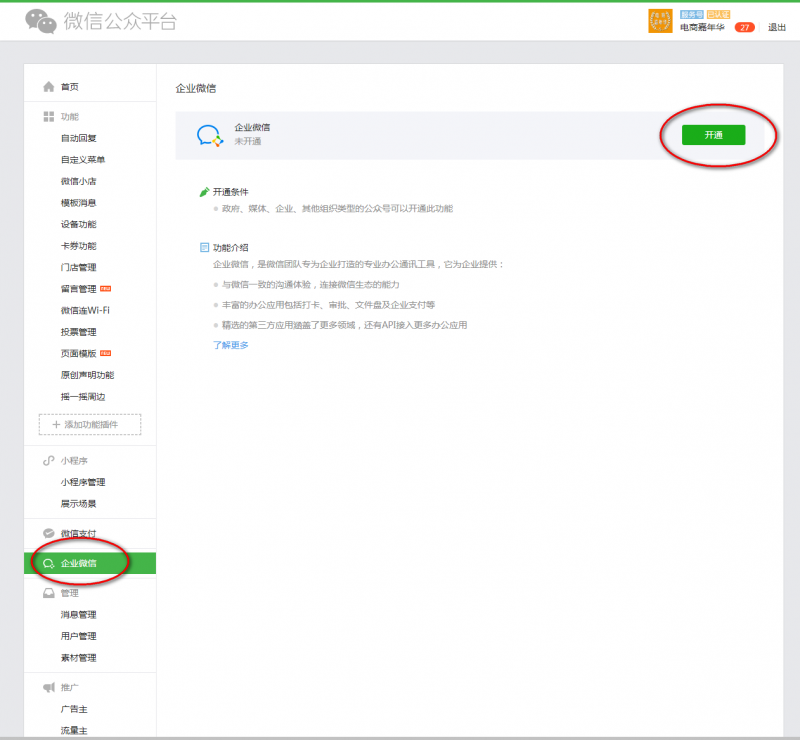Click the 开通条件 pencil icon
Image resolution: width=800 pixels, height=740 pixels.
point(204,192)
